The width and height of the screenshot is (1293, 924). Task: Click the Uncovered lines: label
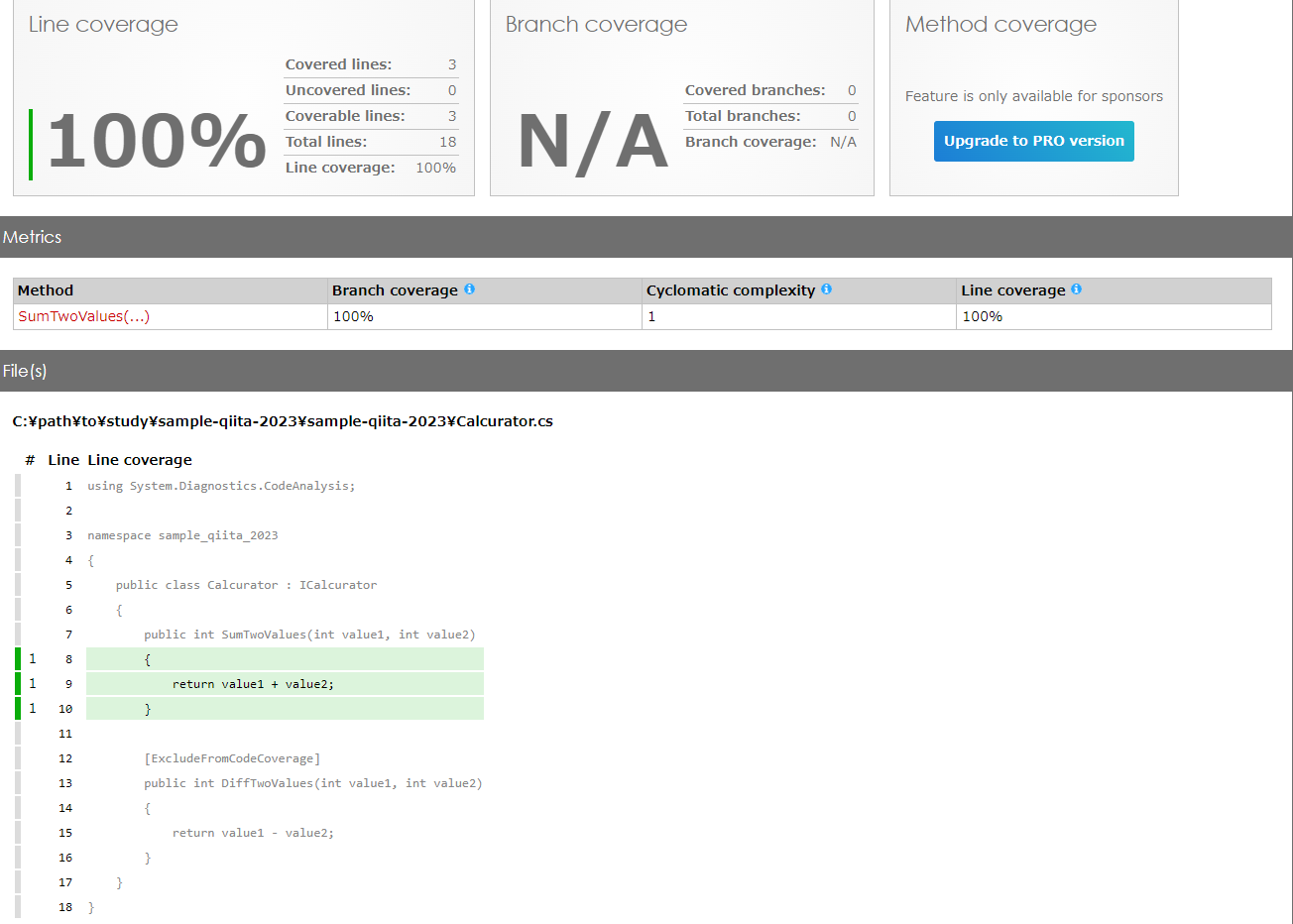point(348,90)
